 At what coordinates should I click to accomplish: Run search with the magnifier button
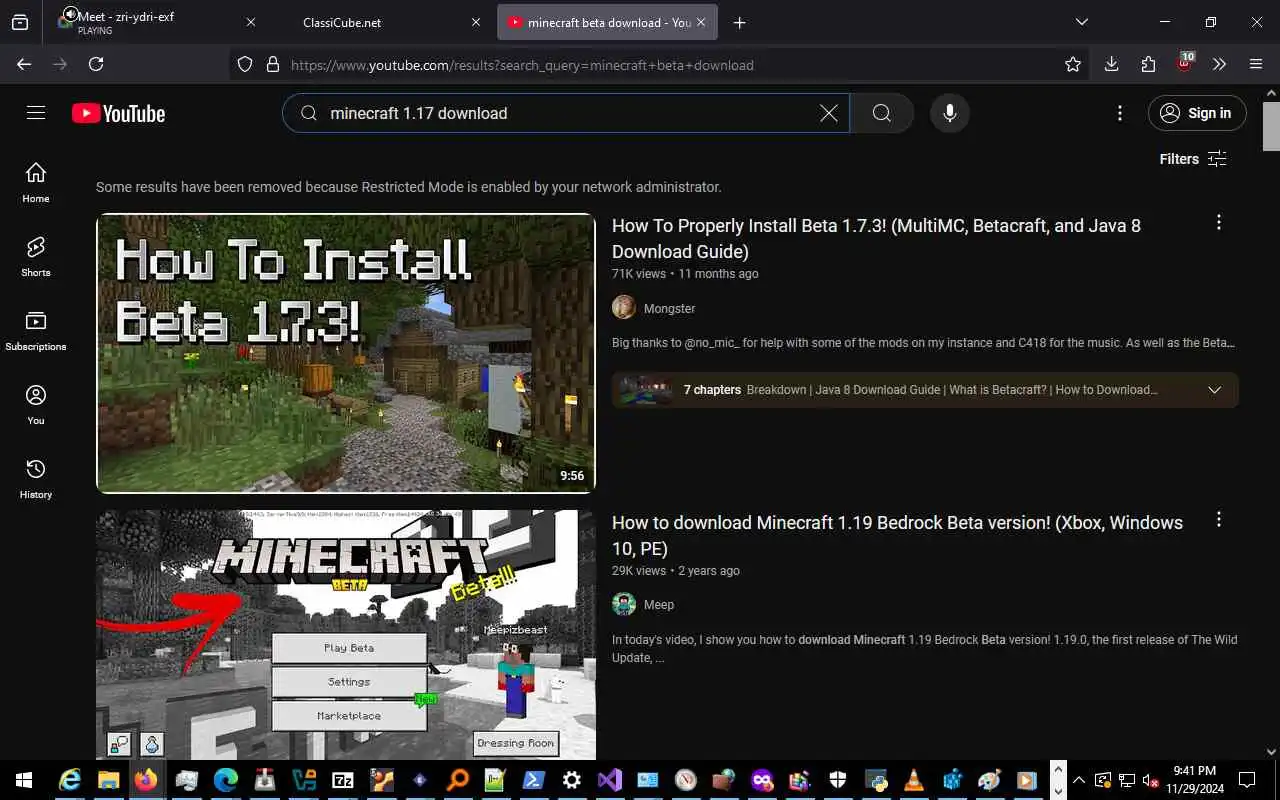click(881, 113)
